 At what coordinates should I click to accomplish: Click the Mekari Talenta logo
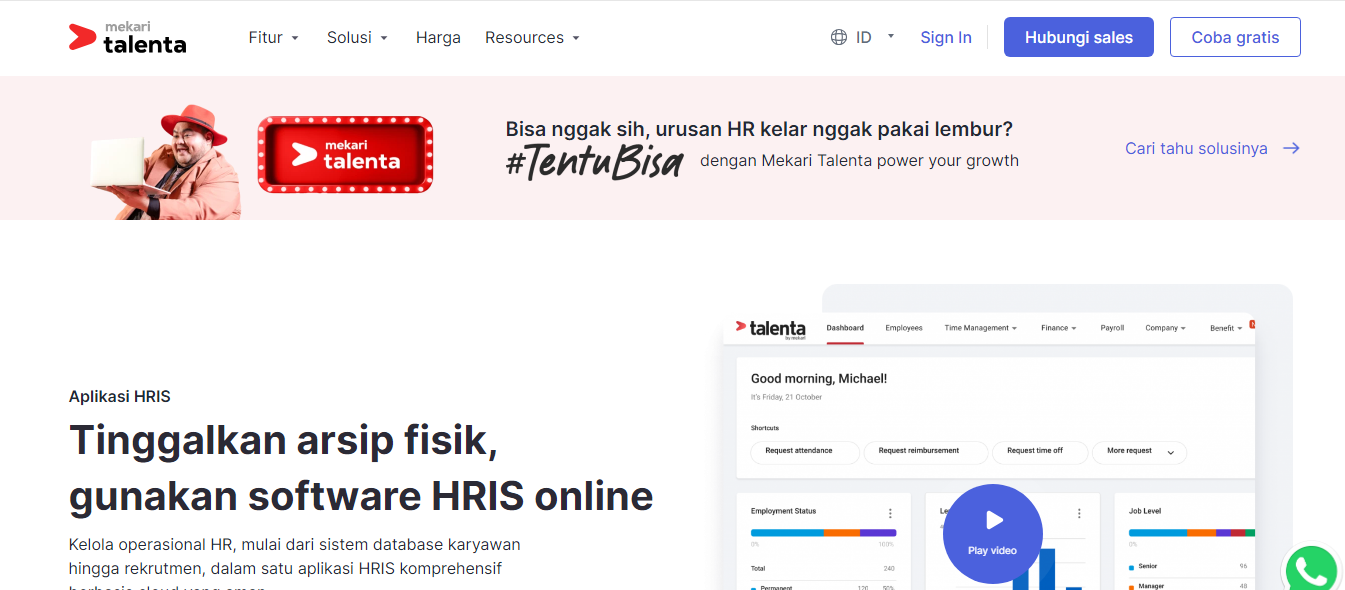127,37
